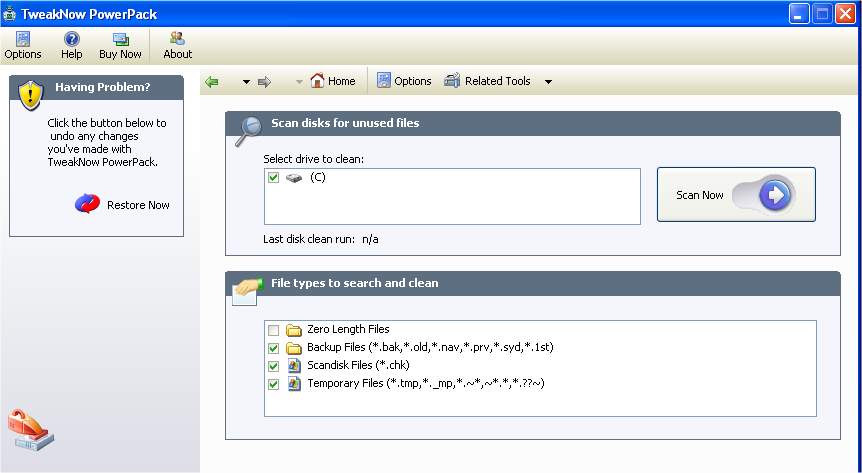
Task: Select the Scandisk Files (*.chk) text
Action: pyautogui.click(x=358, y=365)
